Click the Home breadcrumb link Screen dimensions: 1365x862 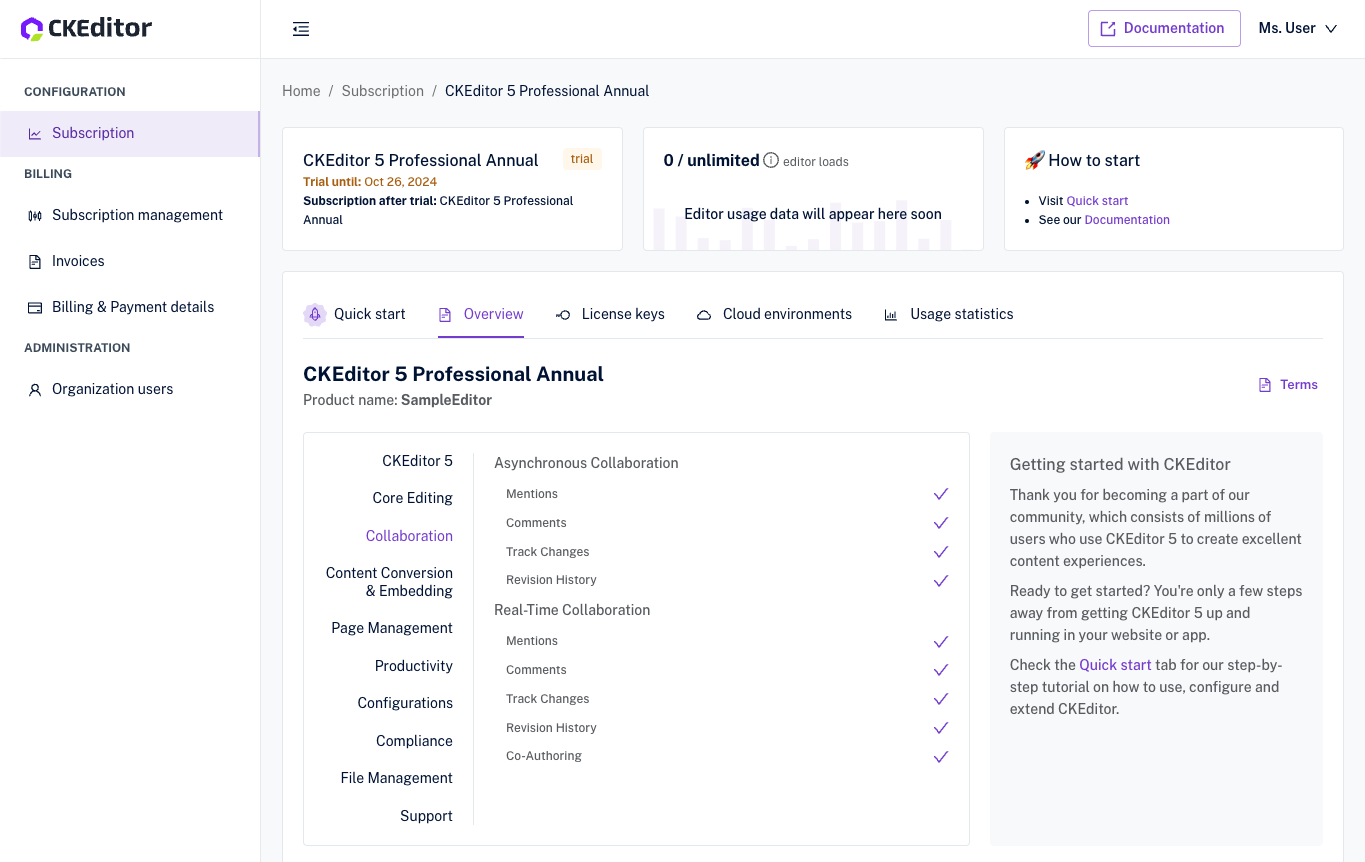click(301, 91)
